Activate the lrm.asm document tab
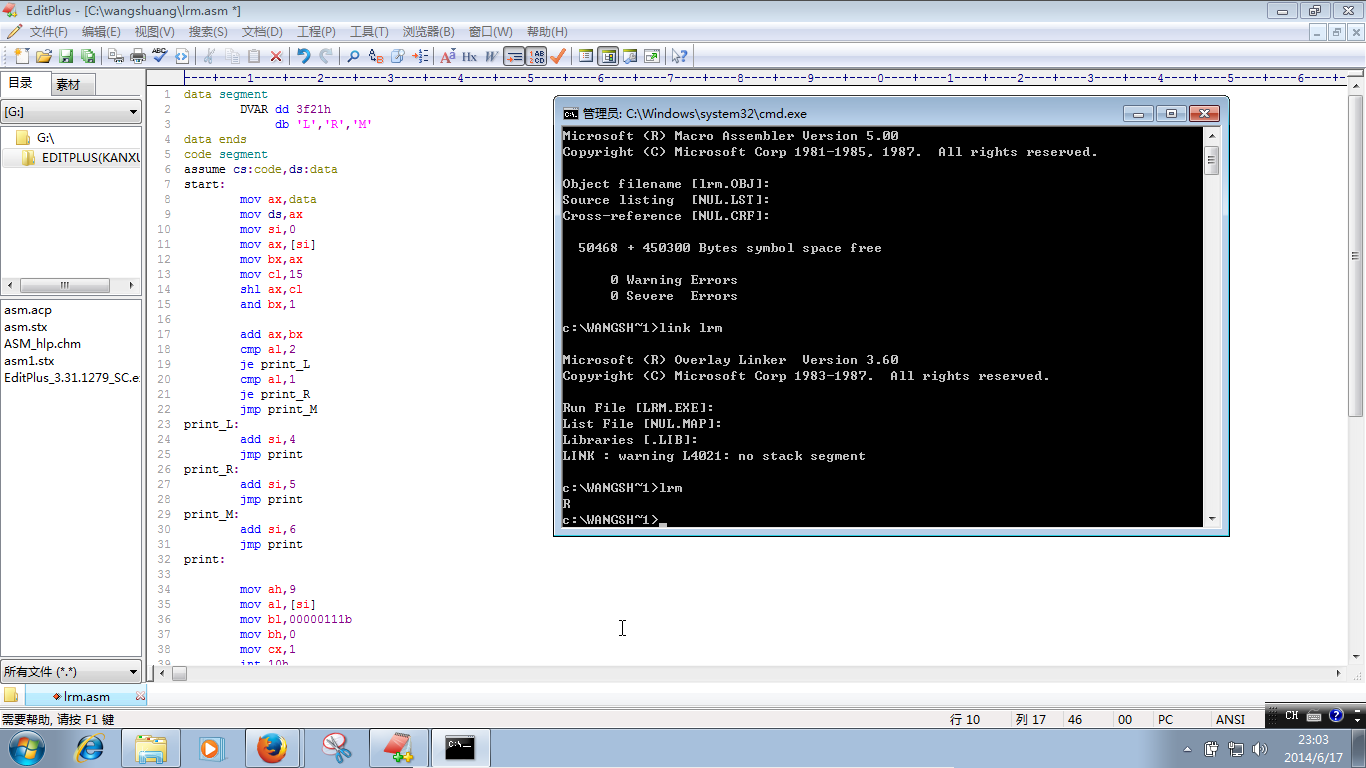1366x768 pixels. tap(87, 697)
